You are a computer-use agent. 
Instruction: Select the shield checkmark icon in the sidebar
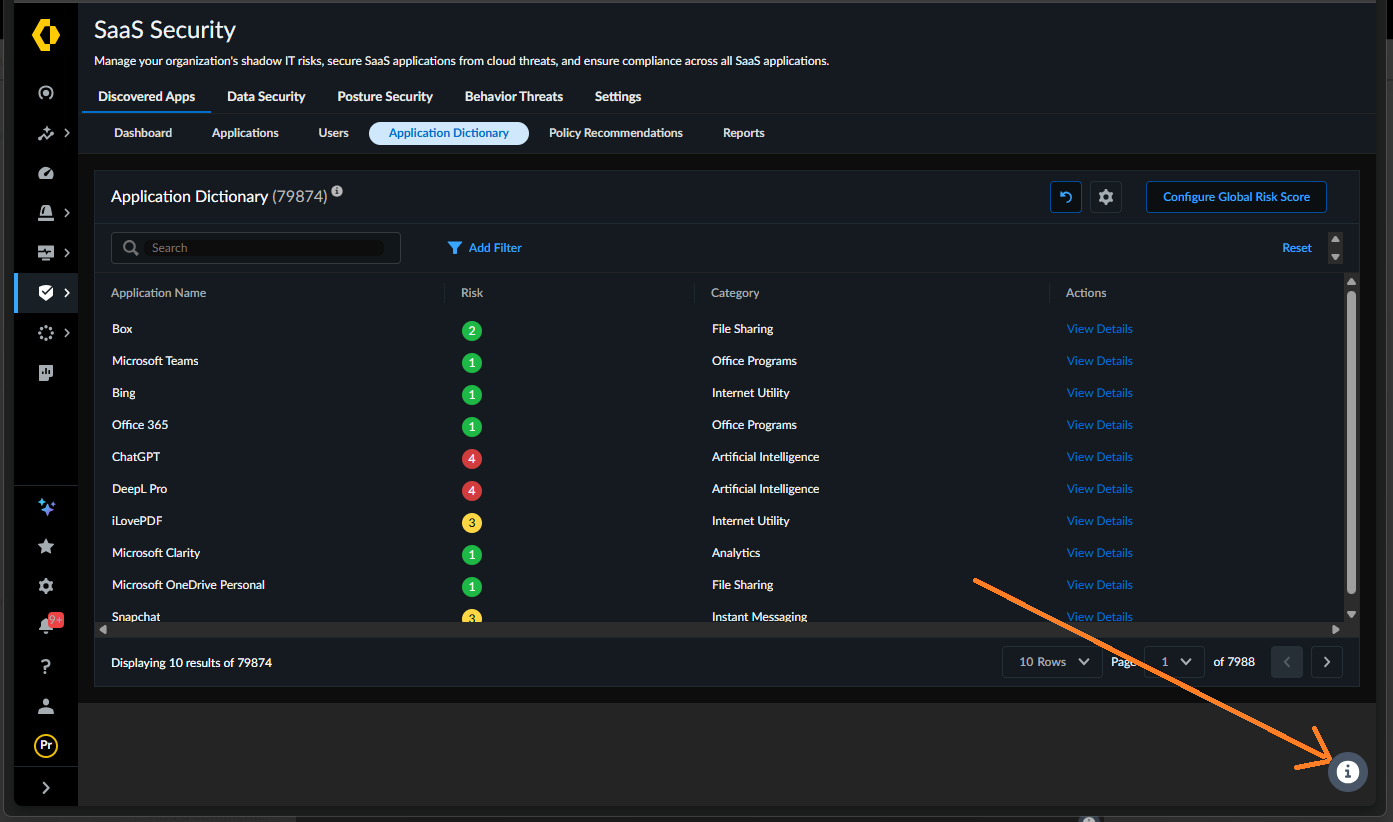coord(46,293)
